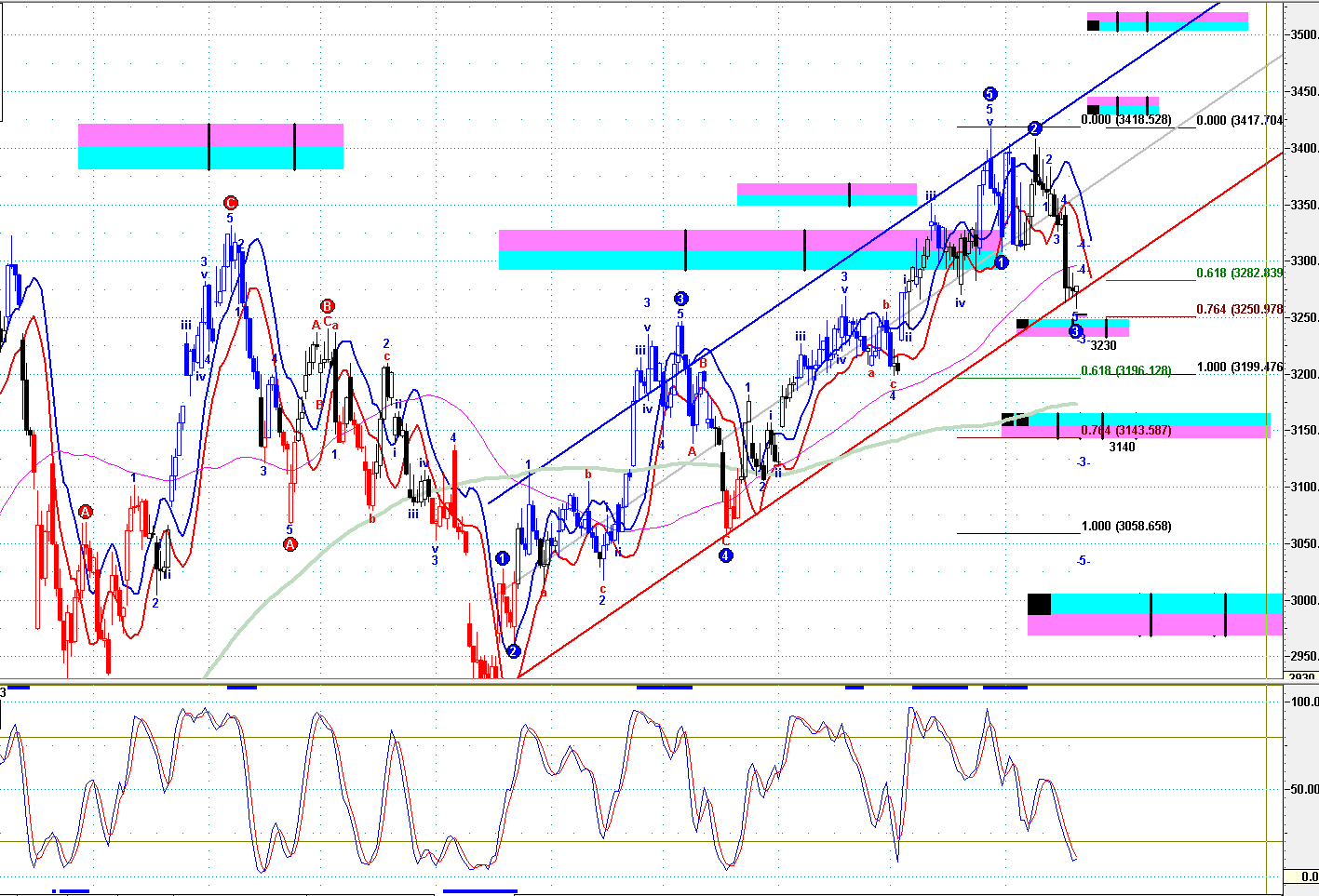
Task: Click the 0.0 oscillator axis value box
Action: (x=1302, y=876)
